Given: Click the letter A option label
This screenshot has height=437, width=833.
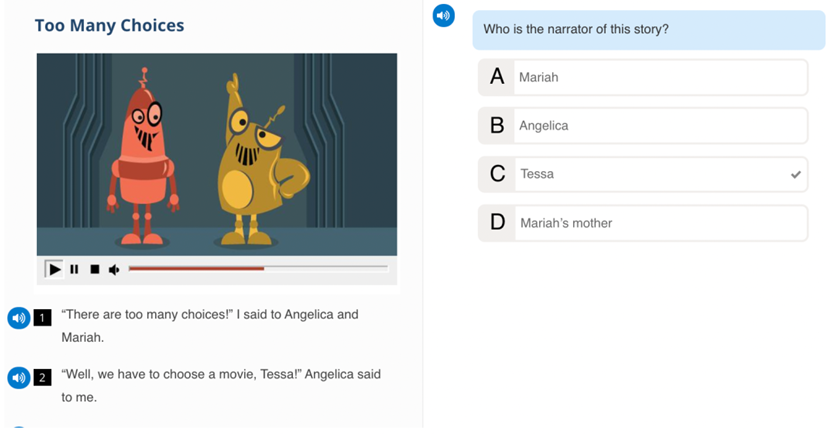Looking at the screenshot, I should pyautogui.click(x=497, y=77).
